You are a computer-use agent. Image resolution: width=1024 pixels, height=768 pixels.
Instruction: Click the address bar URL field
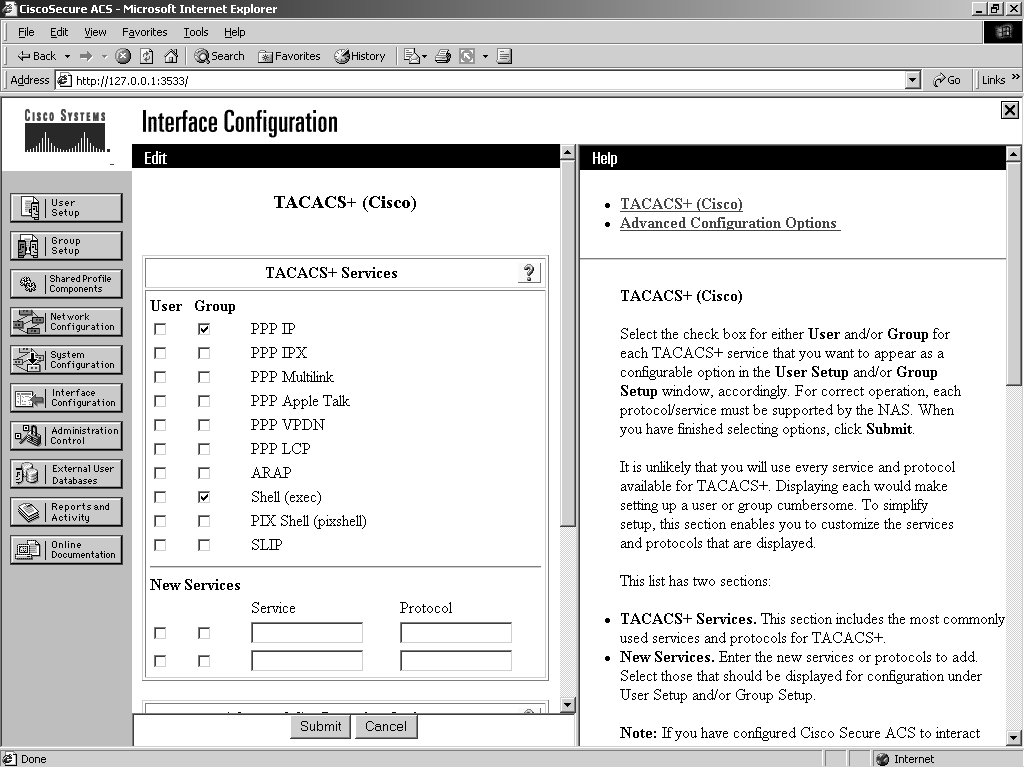click(x=481, y=80)
